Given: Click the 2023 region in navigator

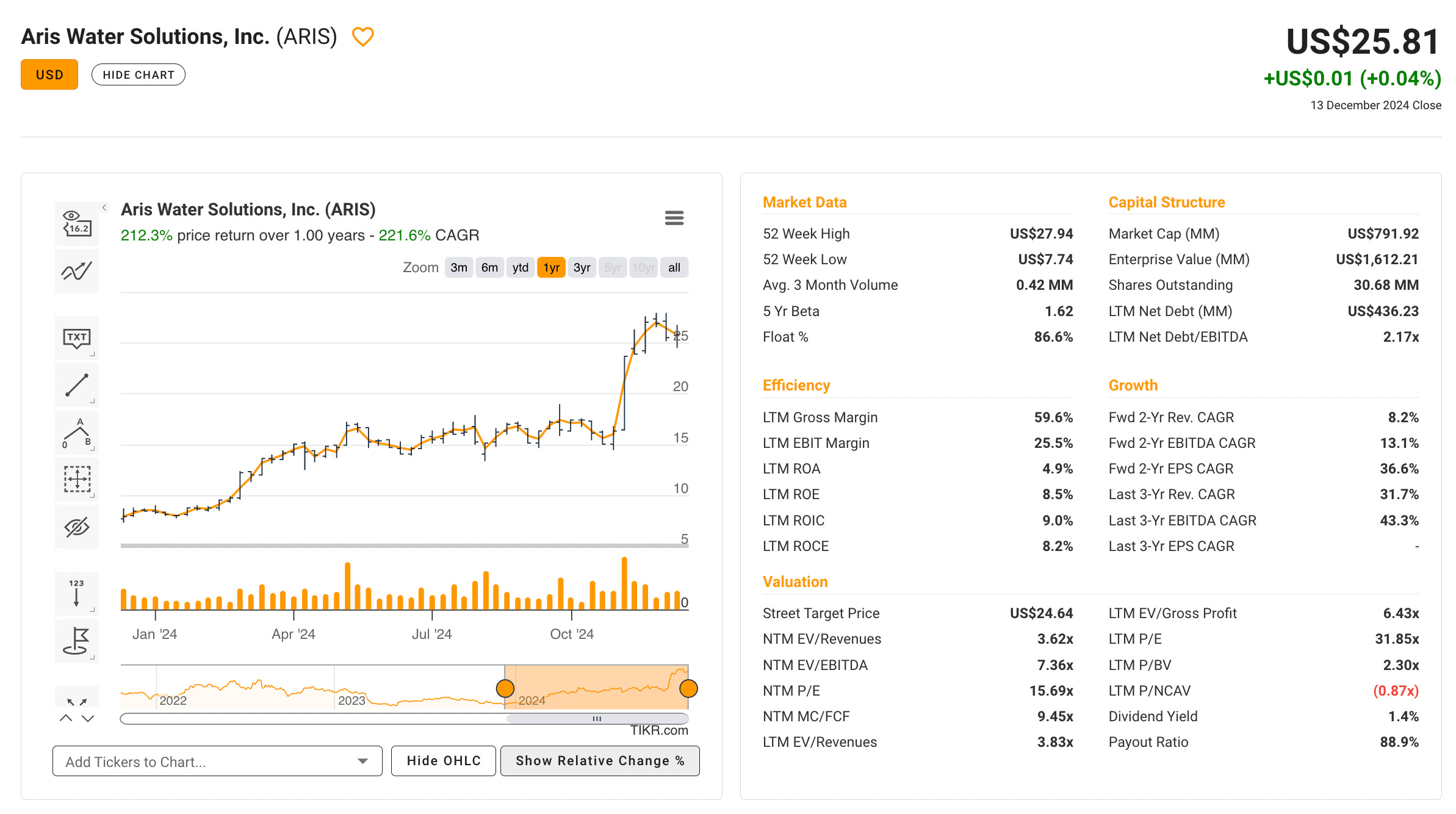Looking at the screenshot, I should (352, 701).
